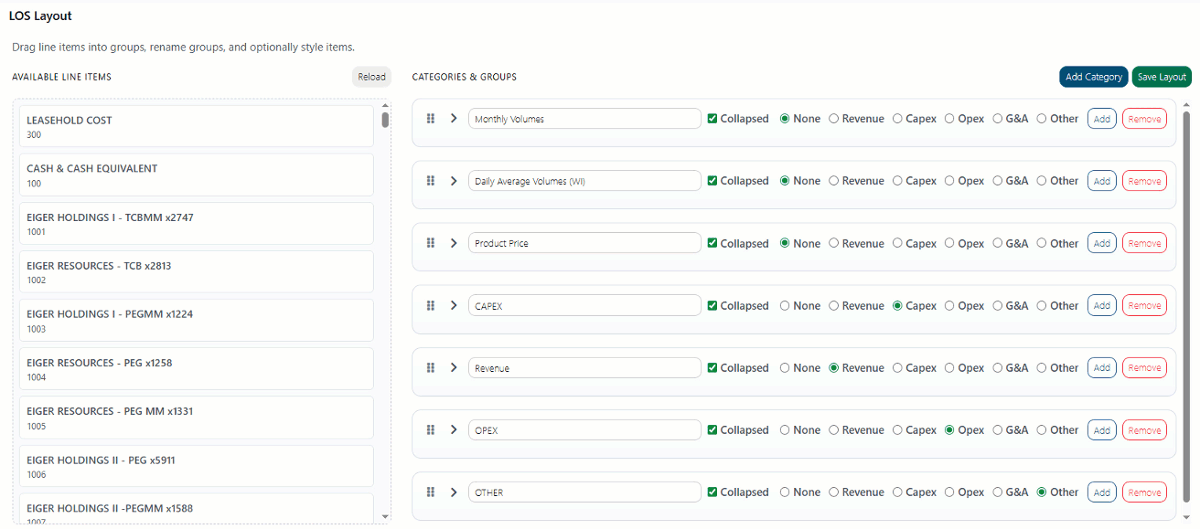Edit the Monthly Volumes name field
The width and height of the screenshot is (1200, 529).
point(585,118)
